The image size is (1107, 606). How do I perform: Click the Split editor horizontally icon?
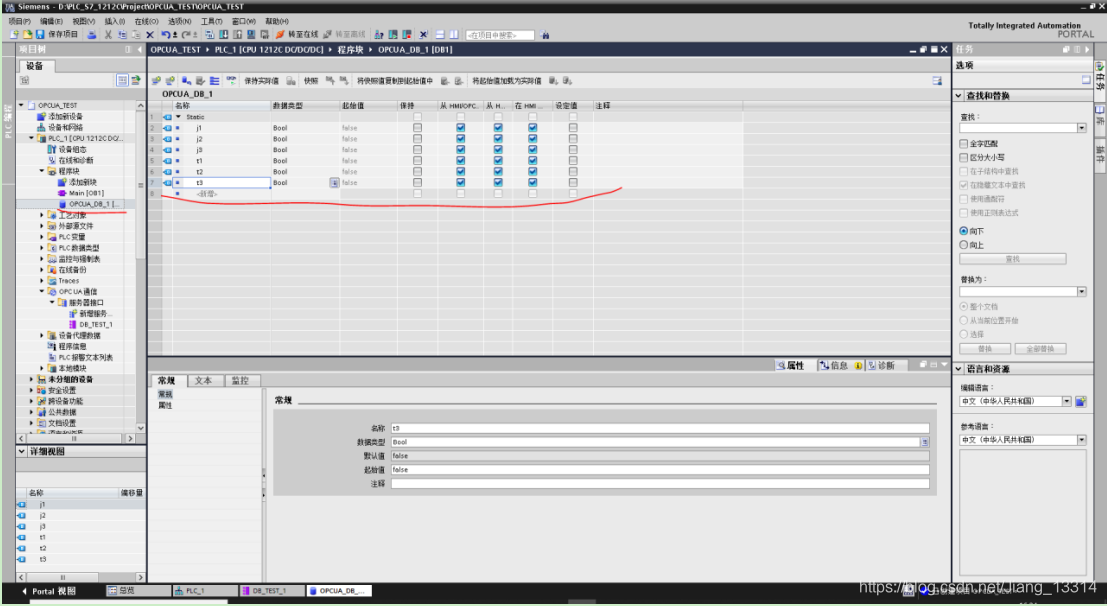tap(440, 34)
